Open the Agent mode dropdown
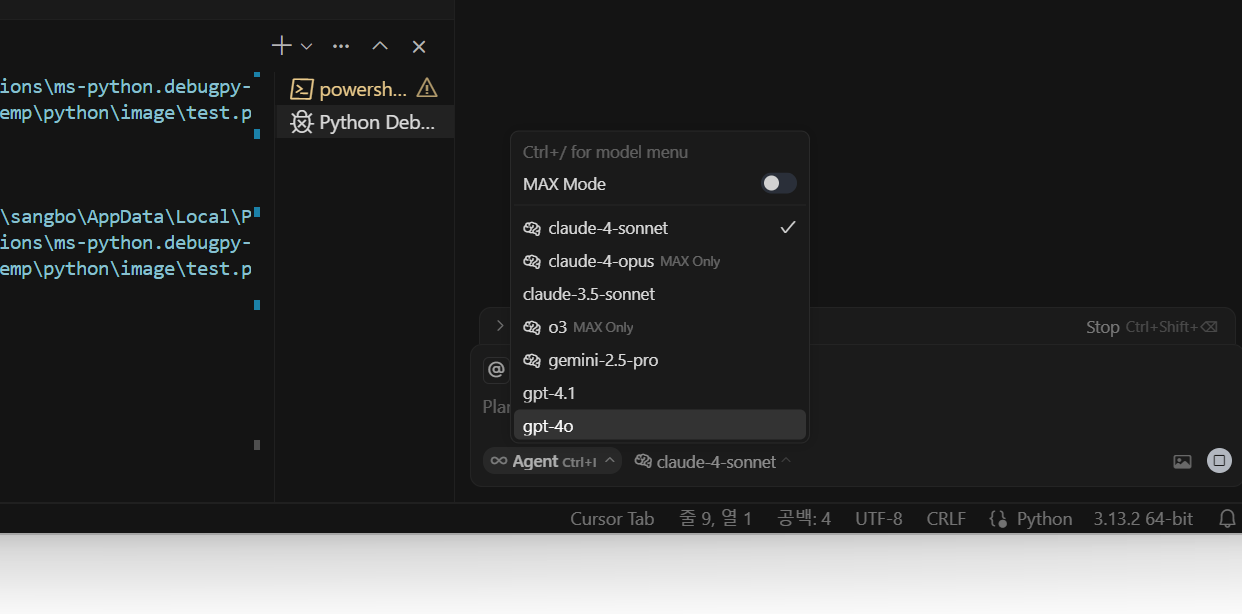The height and width of the screenshot is (614, 1242). coord(552,461)
